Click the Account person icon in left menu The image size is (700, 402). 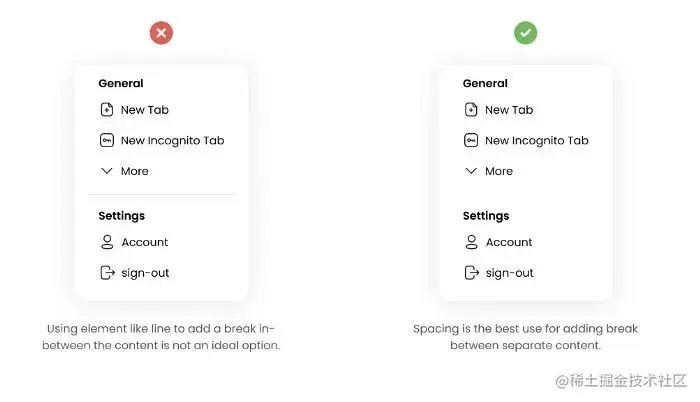tap(107, 242)
